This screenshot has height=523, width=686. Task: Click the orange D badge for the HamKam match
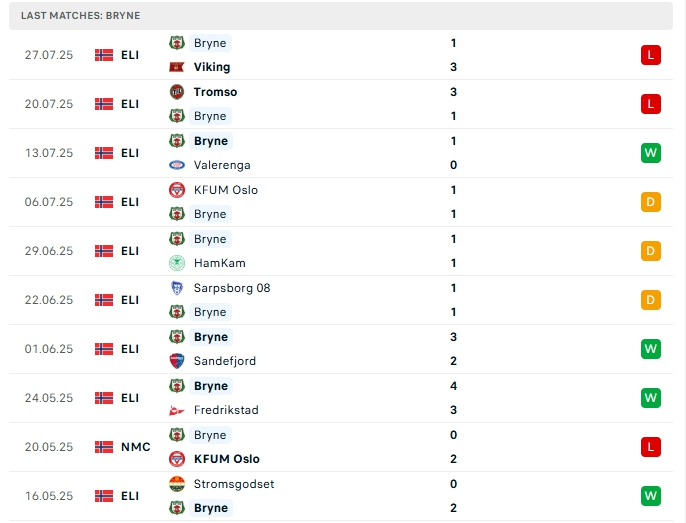651,251
